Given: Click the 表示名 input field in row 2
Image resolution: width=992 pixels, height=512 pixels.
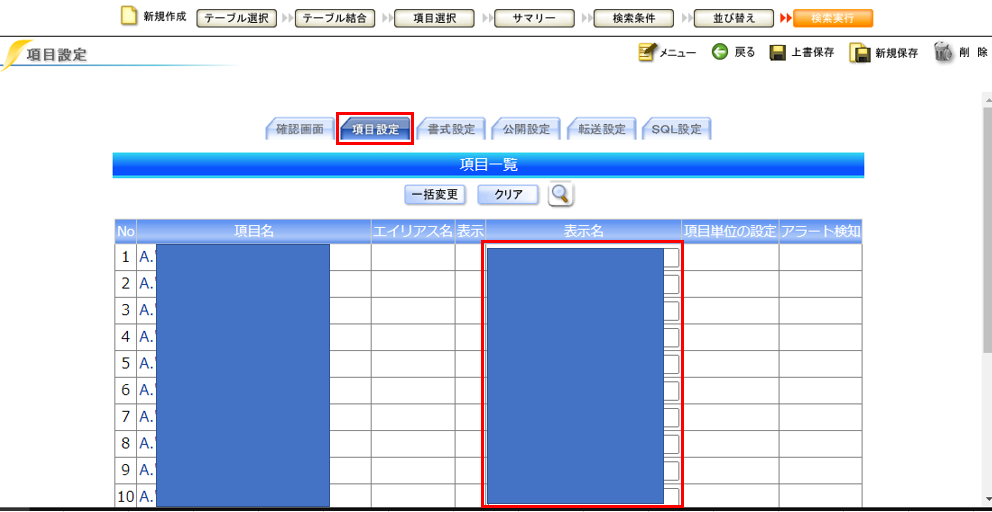Looking at the screenshot, I should pos(583,284).
